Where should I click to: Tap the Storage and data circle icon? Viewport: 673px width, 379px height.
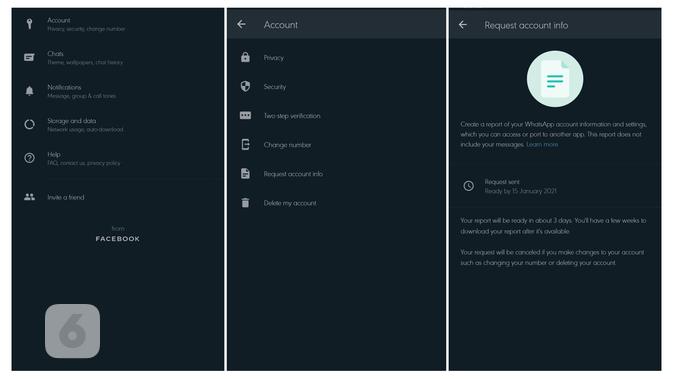(x=29, y=124)
